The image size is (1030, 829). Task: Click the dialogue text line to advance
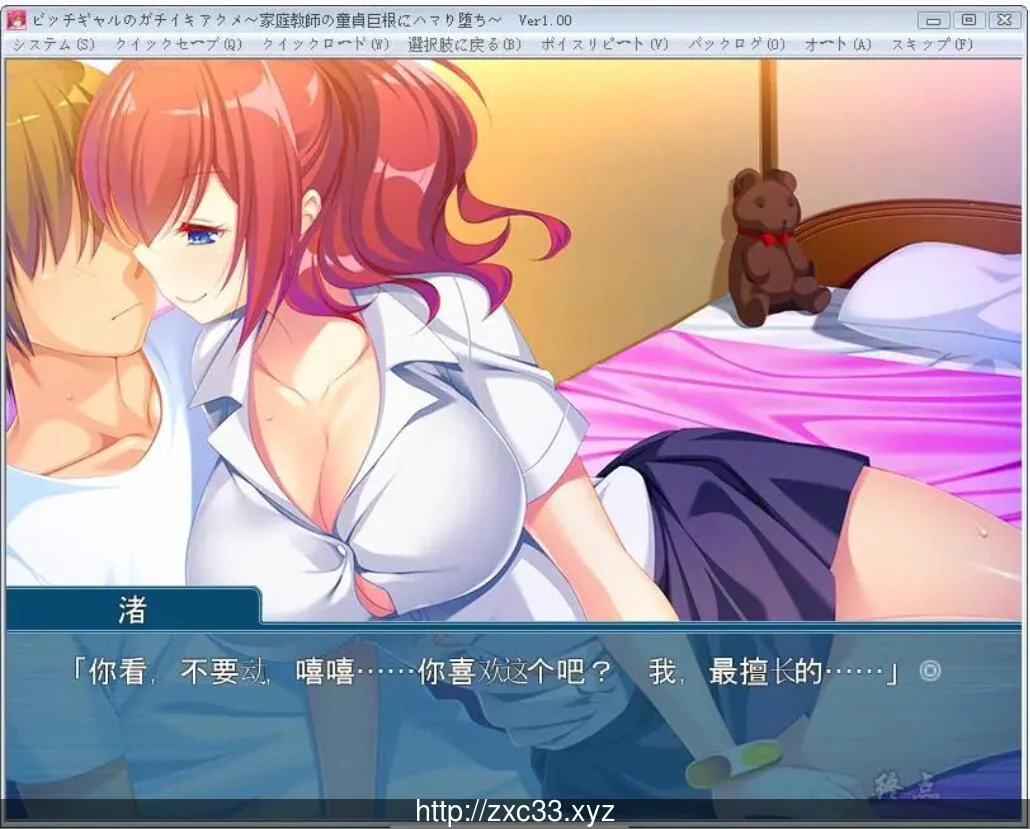pyautogui.click(x=485, y=671)
